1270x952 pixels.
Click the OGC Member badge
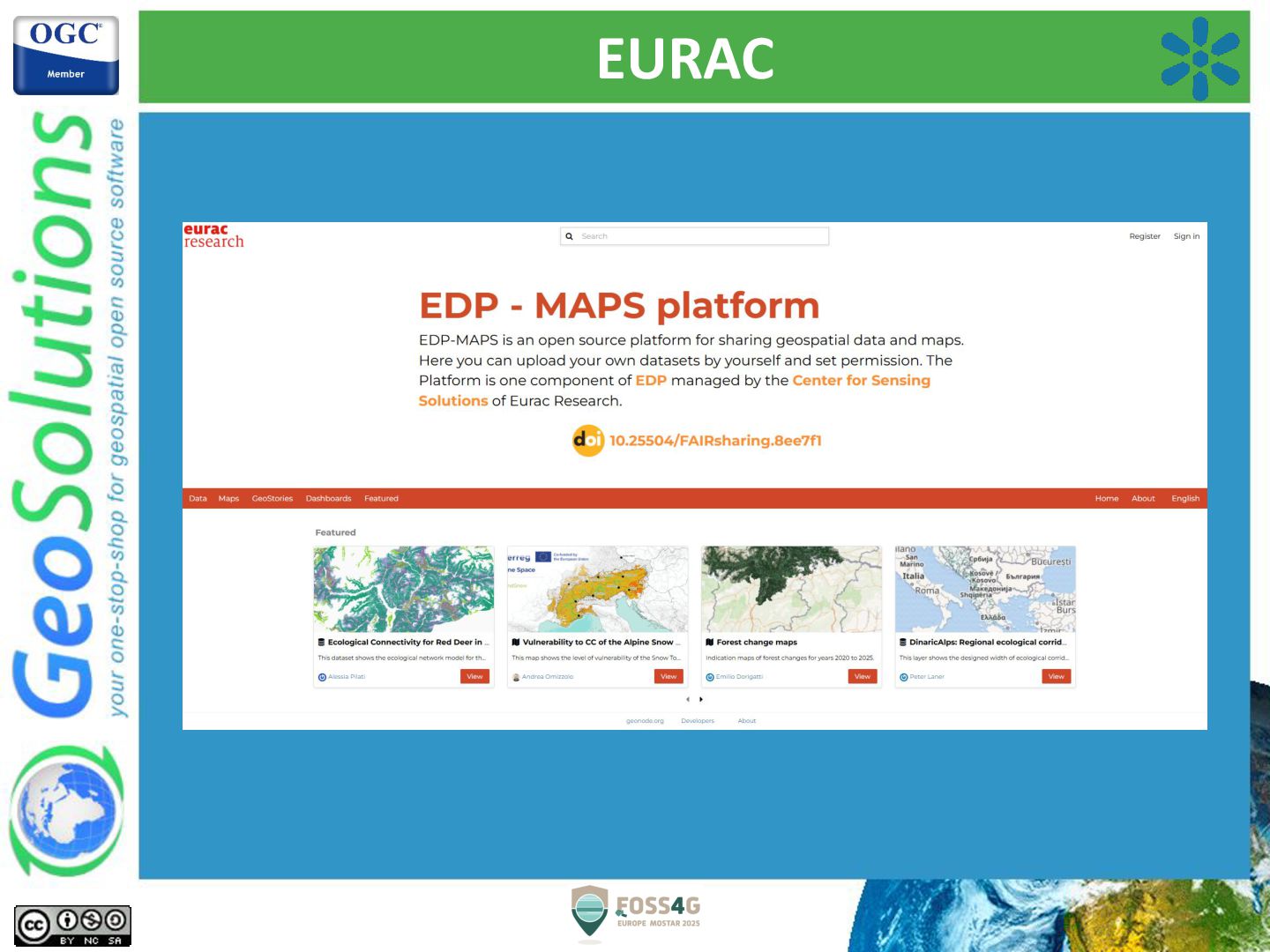(x=66, y=55)
